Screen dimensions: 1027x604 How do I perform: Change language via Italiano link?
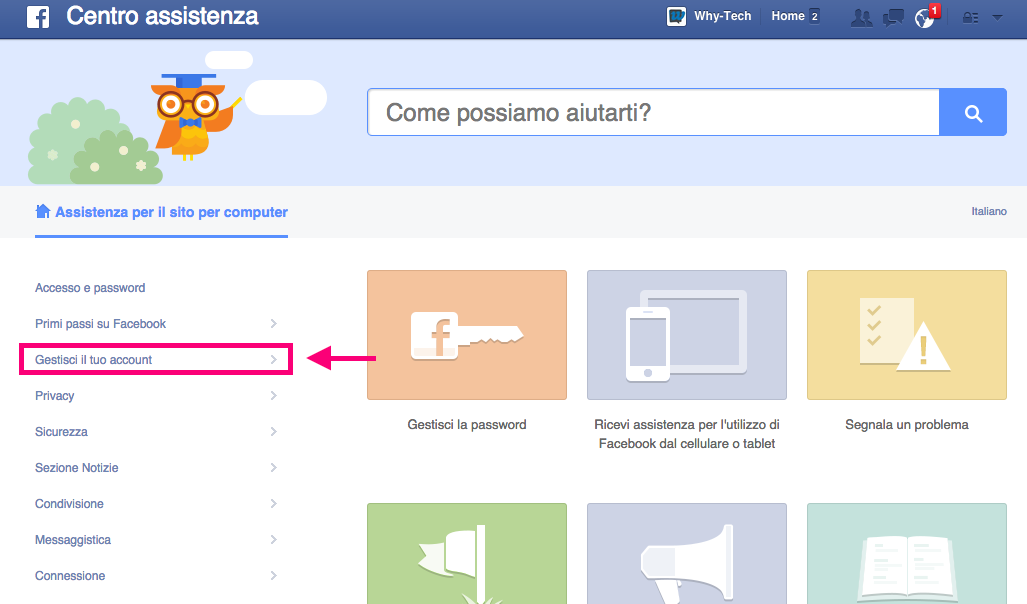pyautogui.click(x=989, y=212)
